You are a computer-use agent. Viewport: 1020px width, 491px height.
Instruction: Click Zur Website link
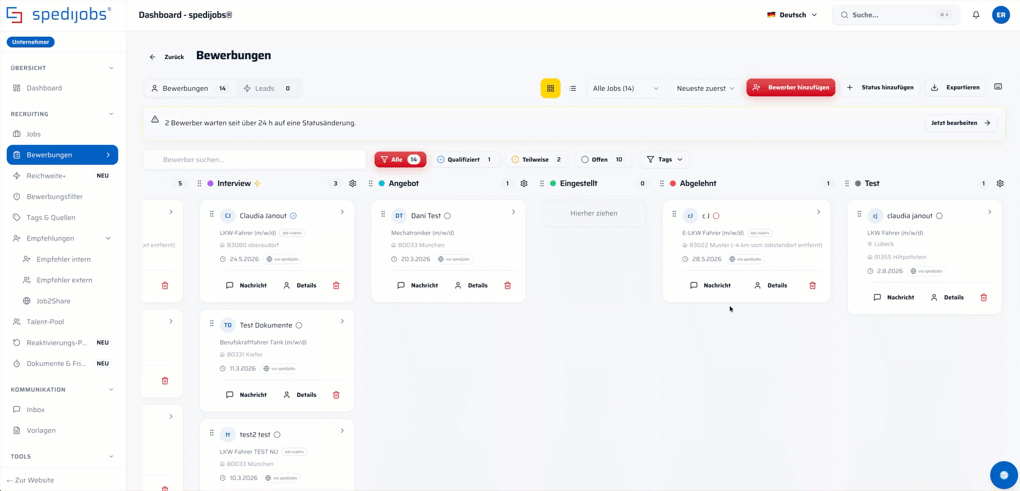coord(30,481)
